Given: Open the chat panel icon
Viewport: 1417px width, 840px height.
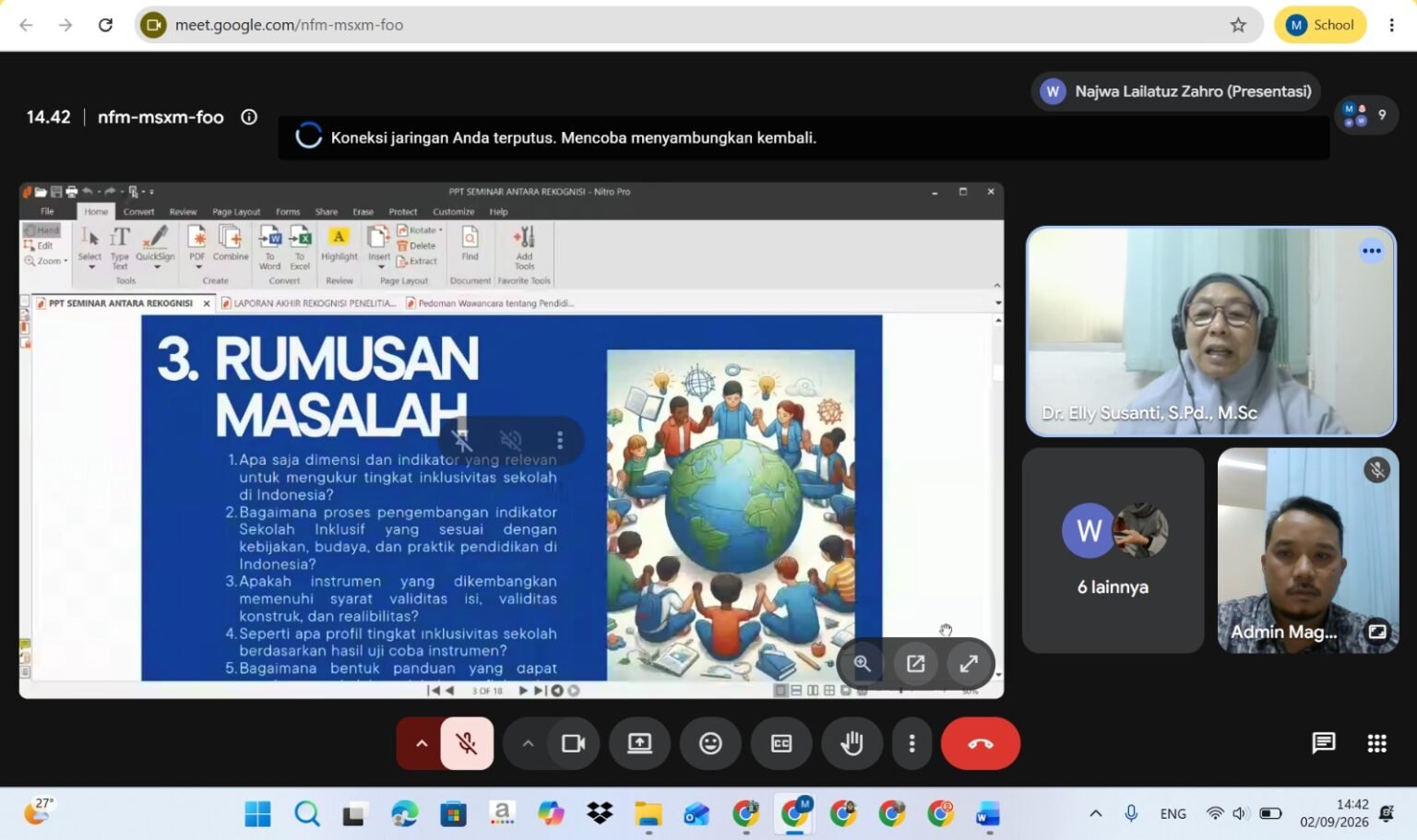Looking at the screenshot, I should coord(1324,743).
